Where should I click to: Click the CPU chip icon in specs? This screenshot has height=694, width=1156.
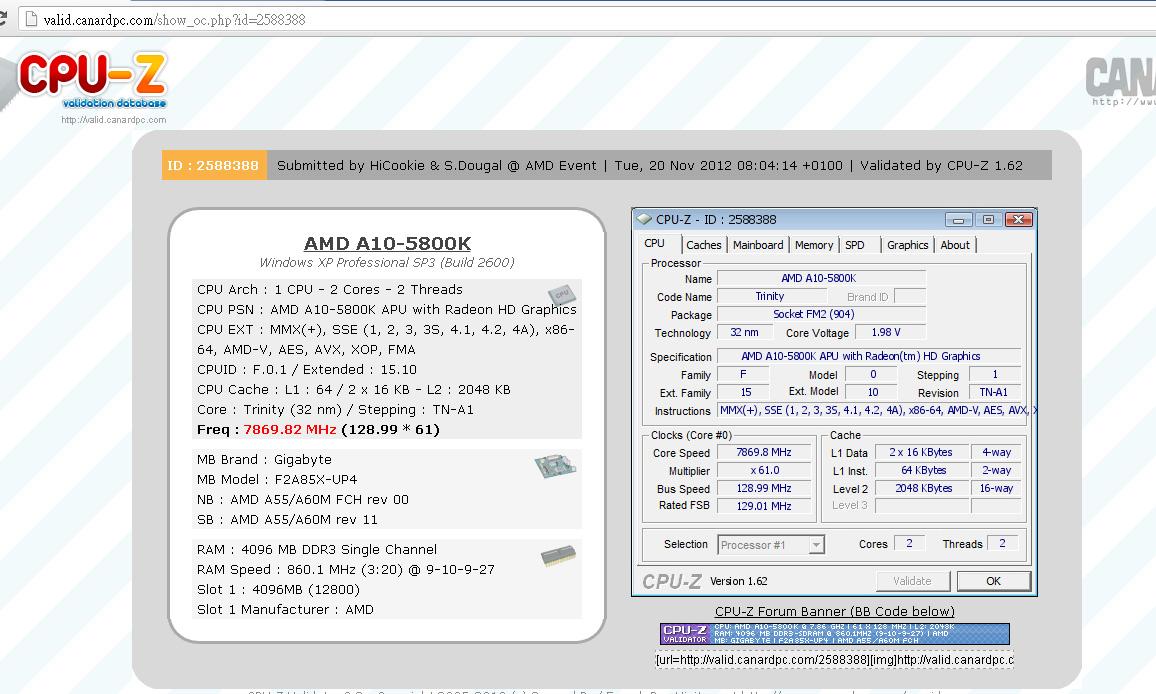[561, 294]
